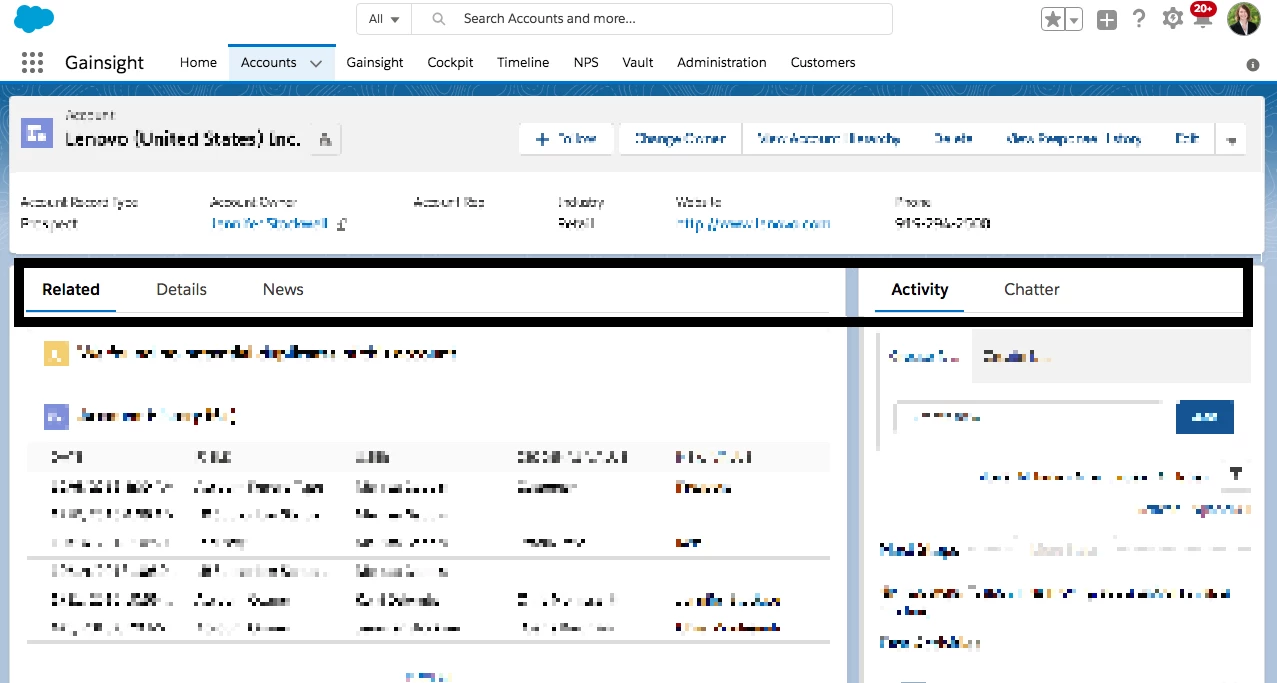This screenshot has width=1277, height=683.
Task: Expand the Favorites list arrow
Action: pyautogui.click(x=1074, y=19)
